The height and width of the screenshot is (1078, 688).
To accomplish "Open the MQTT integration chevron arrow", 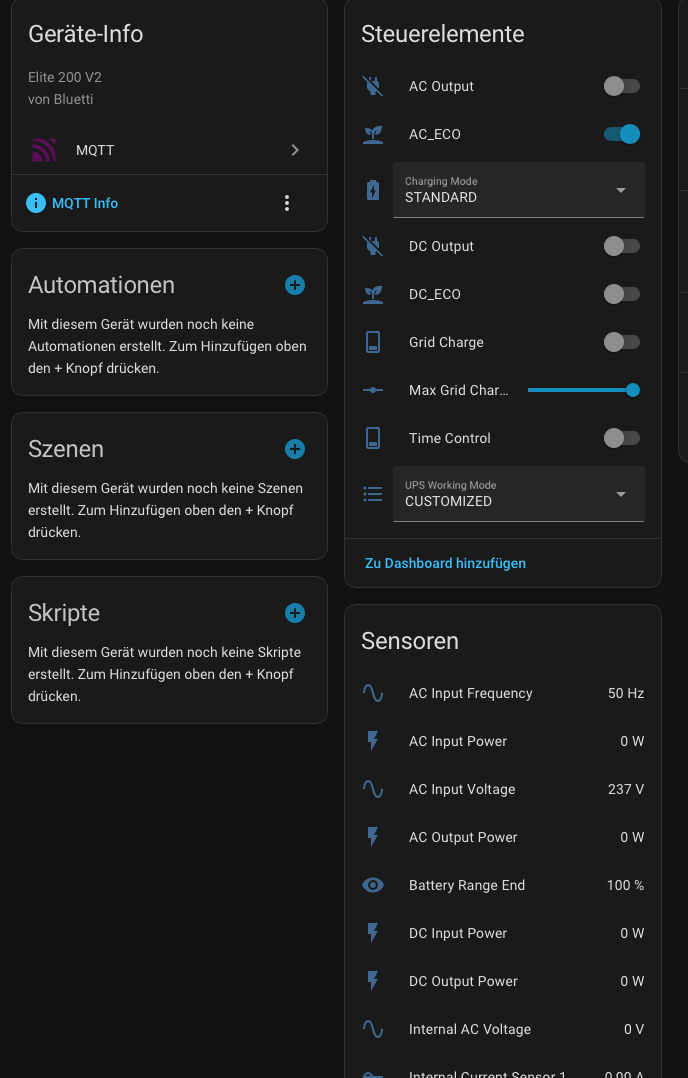I will (x=295, y=150).
